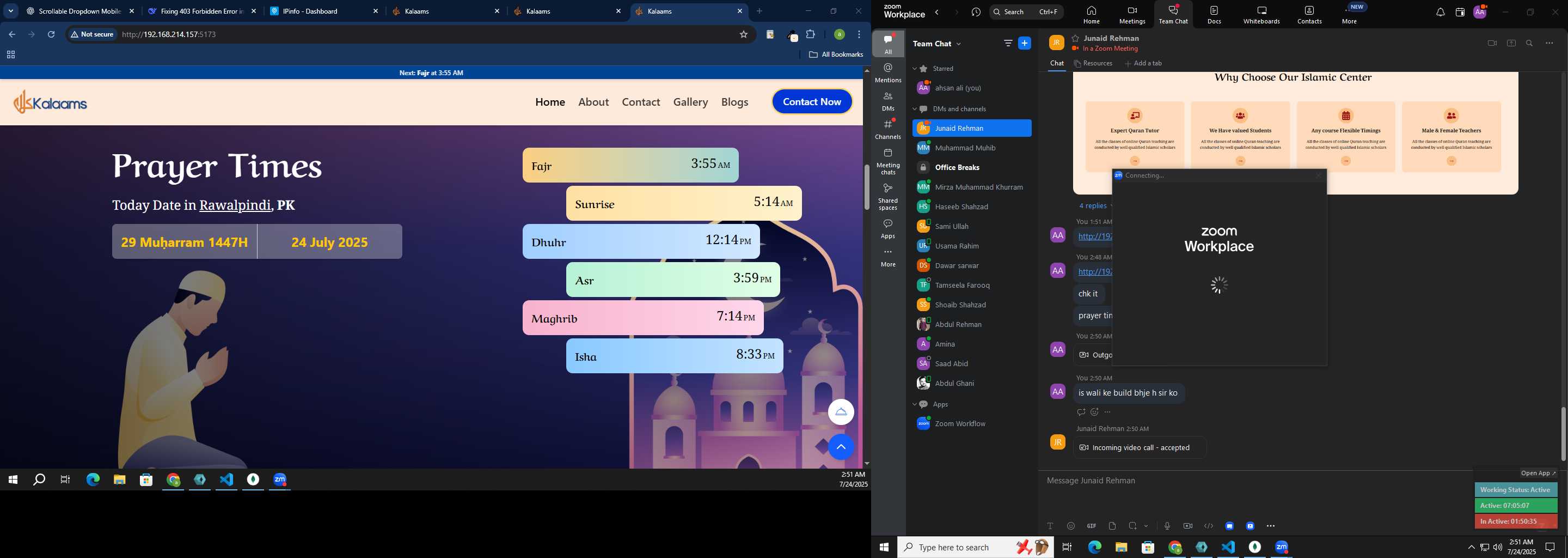Viewport: 1568px width, 558px height.
Task: Open emoji picker in message composer
Action: coord(1071,526)
